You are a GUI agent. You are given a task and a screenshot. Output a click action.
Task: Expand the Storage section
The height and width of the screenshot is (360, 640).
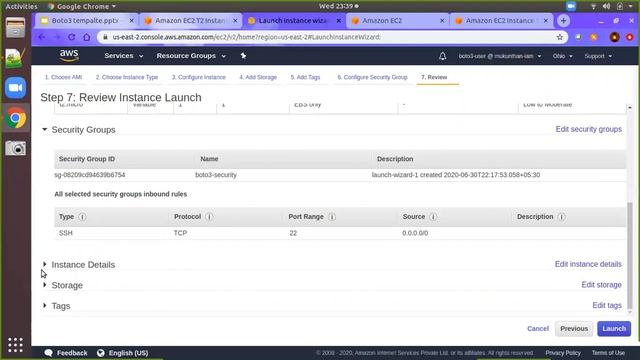44,284
